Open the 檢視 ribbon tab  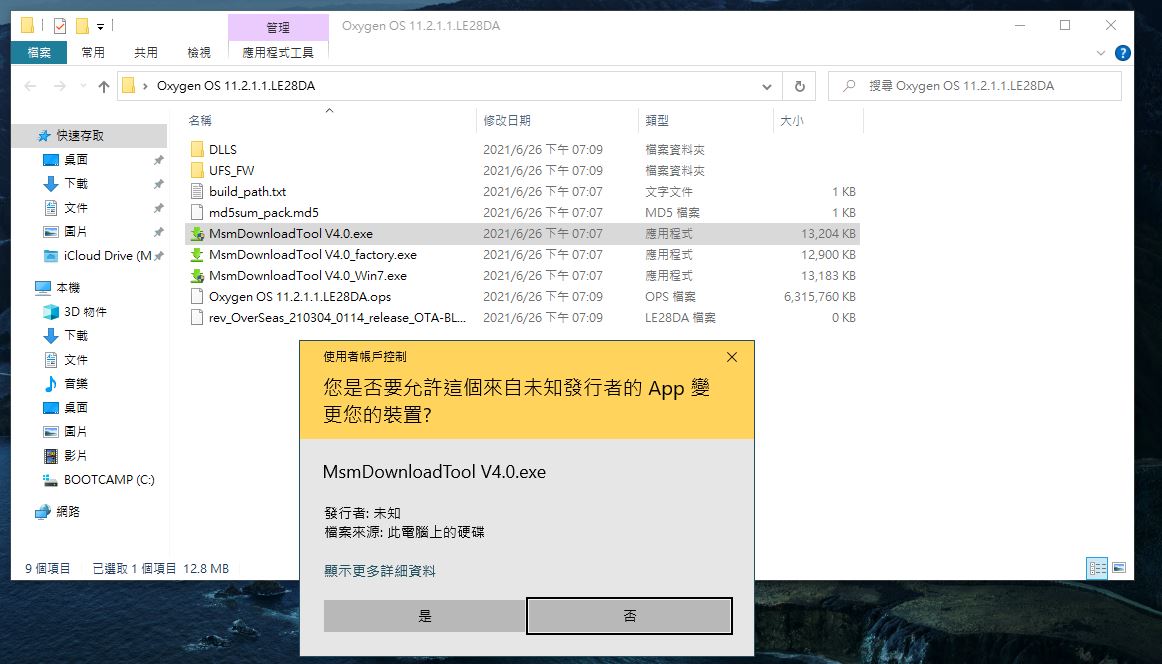coord(199,53)
